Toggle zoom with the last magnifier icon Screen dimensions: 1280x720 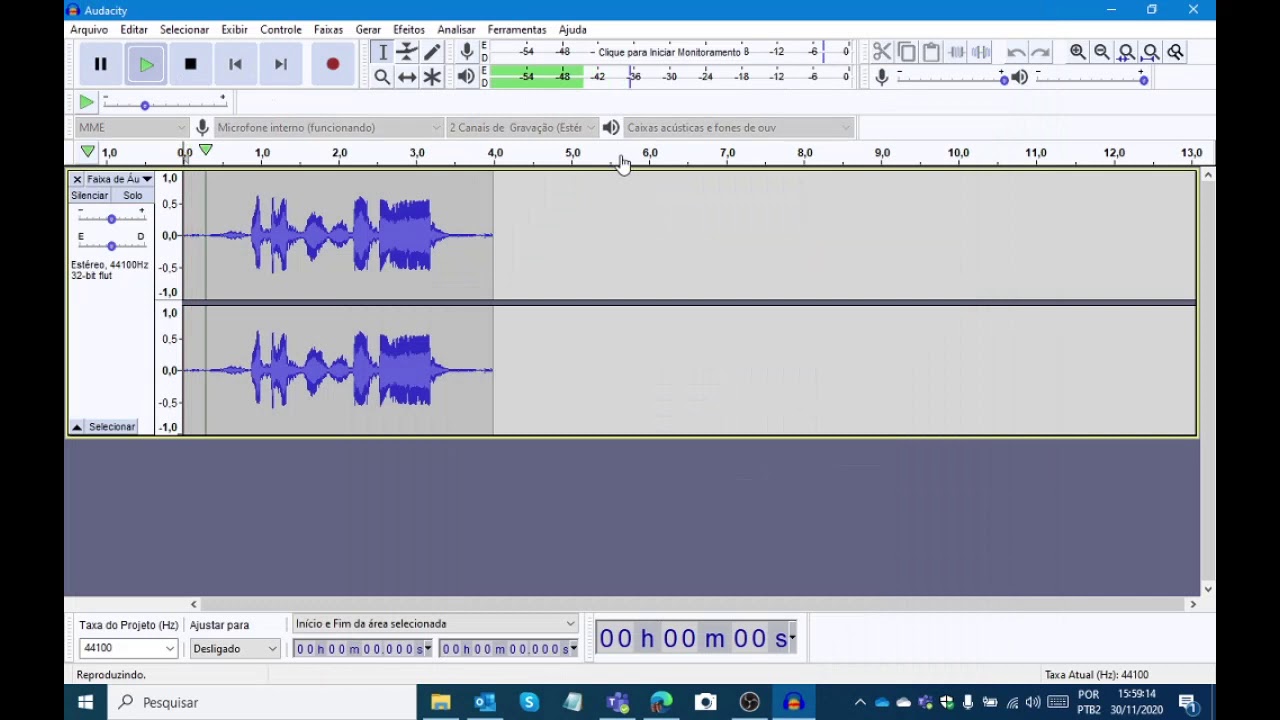coord(1176,52)
